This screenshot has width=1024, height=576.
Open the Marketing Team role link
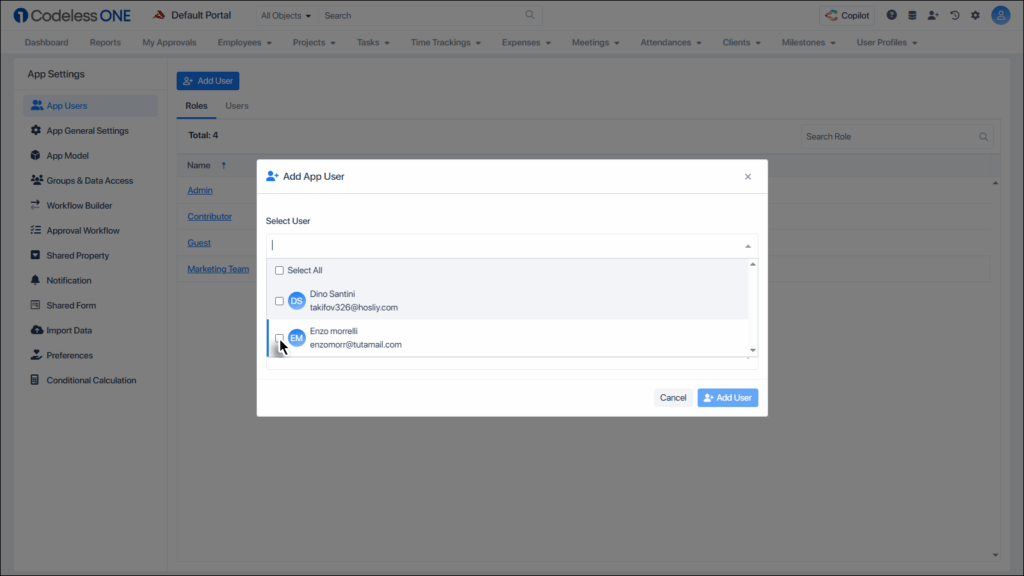click(218, 269)
